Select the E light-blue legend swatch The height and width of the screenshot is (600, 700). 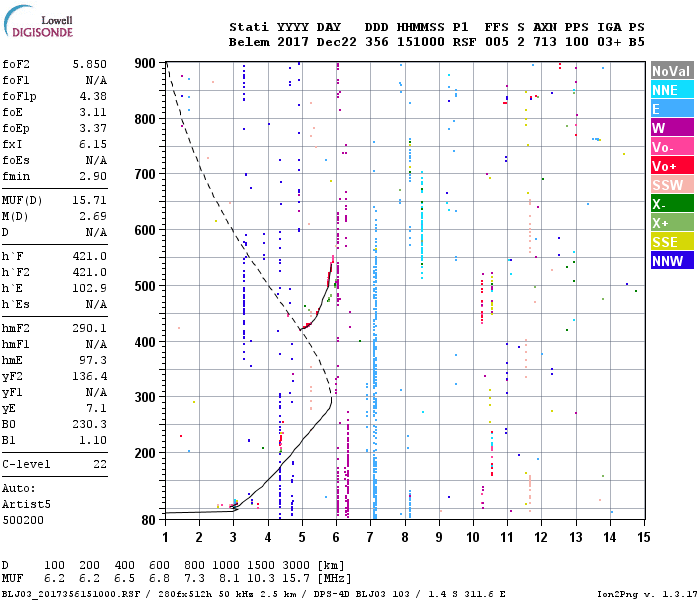click(x=672, y=108)
